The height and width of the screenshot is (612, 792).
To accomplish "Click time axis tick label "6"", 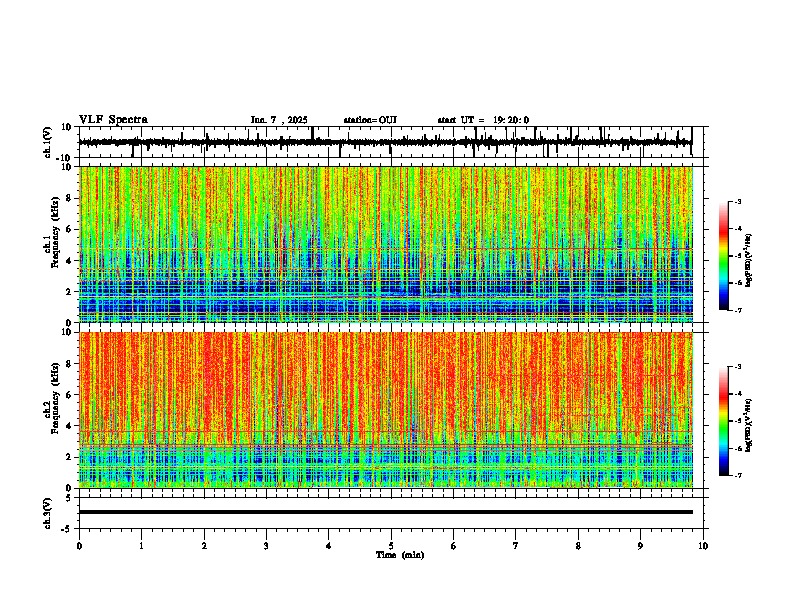I will (454, 546).
